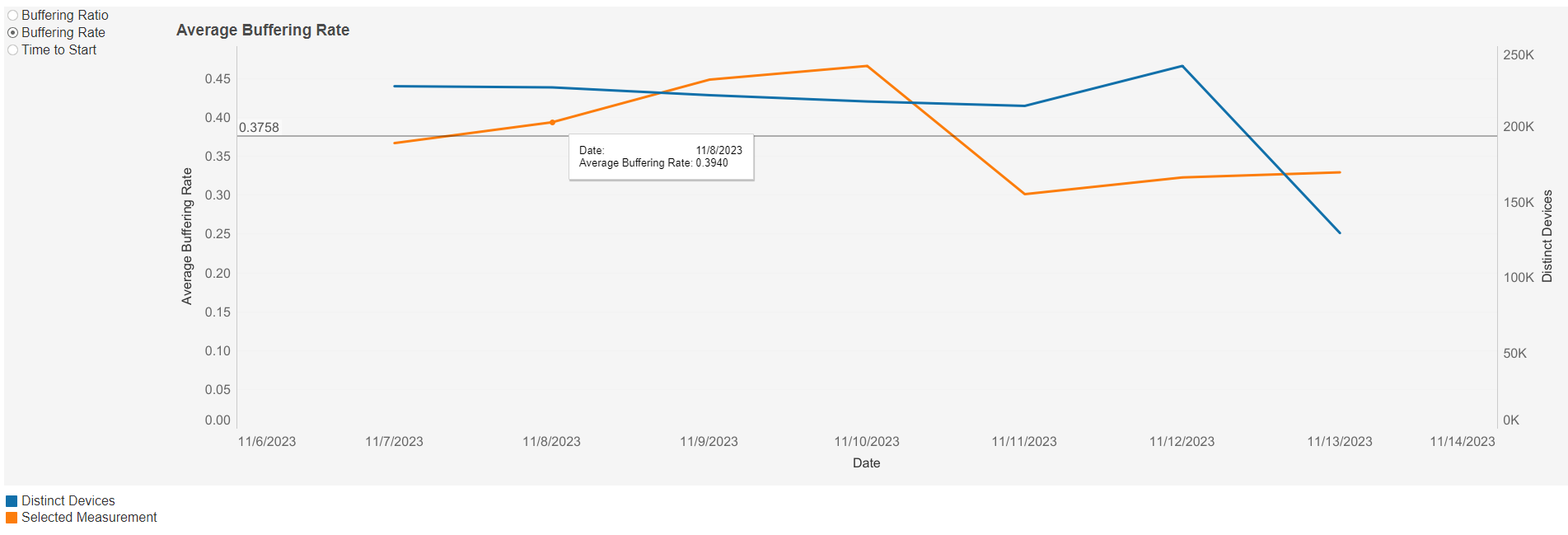Highlight the Selected Measurement legend label
1568x535 pixels.
click(x=89, y=518)
